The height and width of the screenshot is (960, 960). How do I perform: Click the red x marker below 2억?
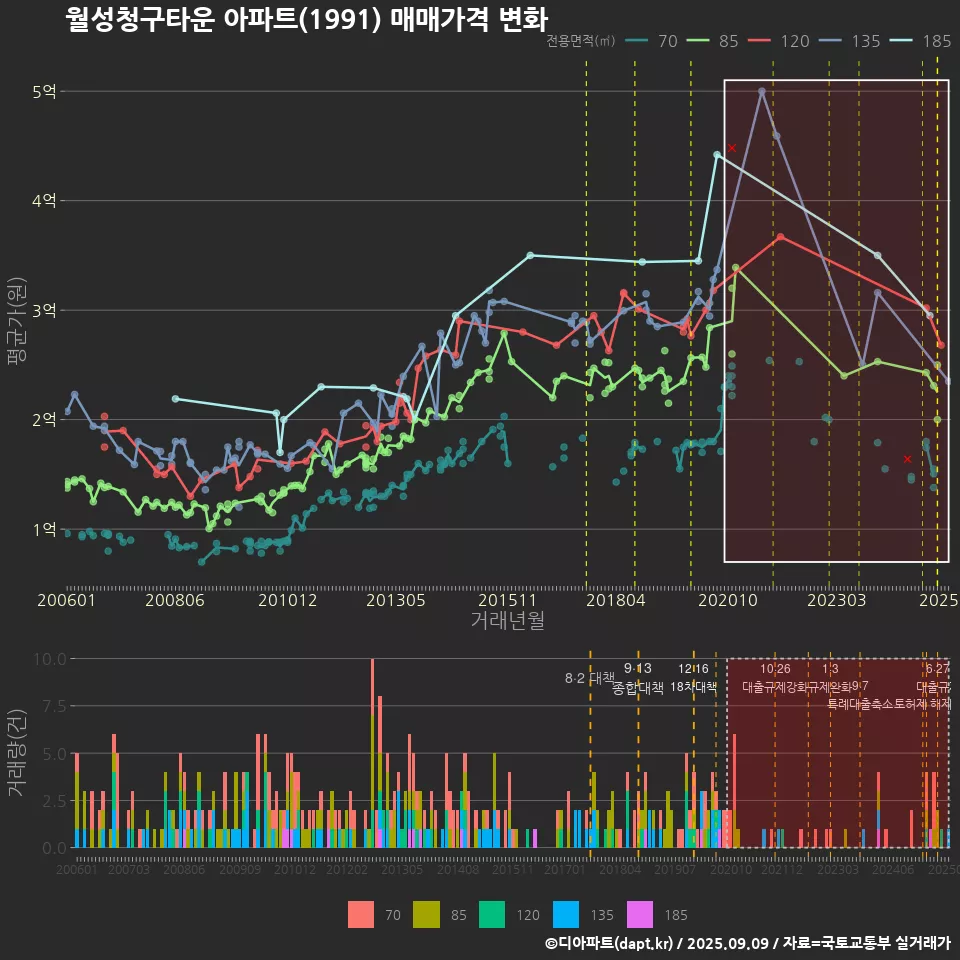click(x=907, y=459)
